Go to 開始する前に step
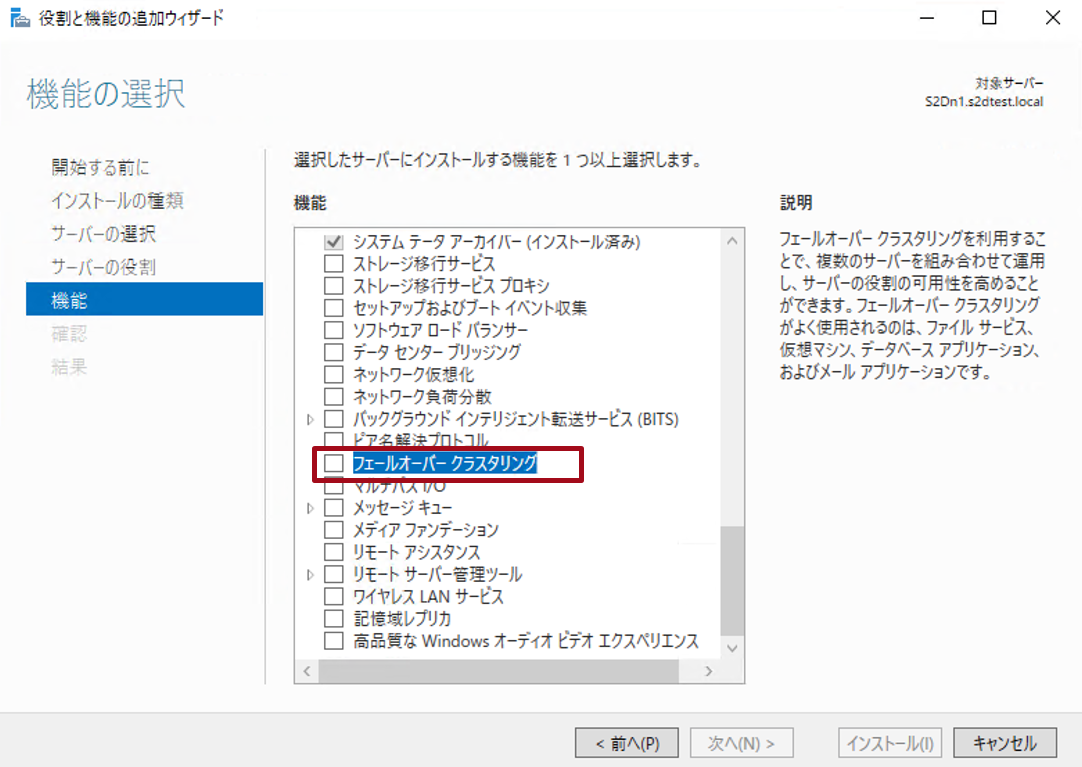The width and height of the screenshot is (1082, 767). (x=101, y=167)
